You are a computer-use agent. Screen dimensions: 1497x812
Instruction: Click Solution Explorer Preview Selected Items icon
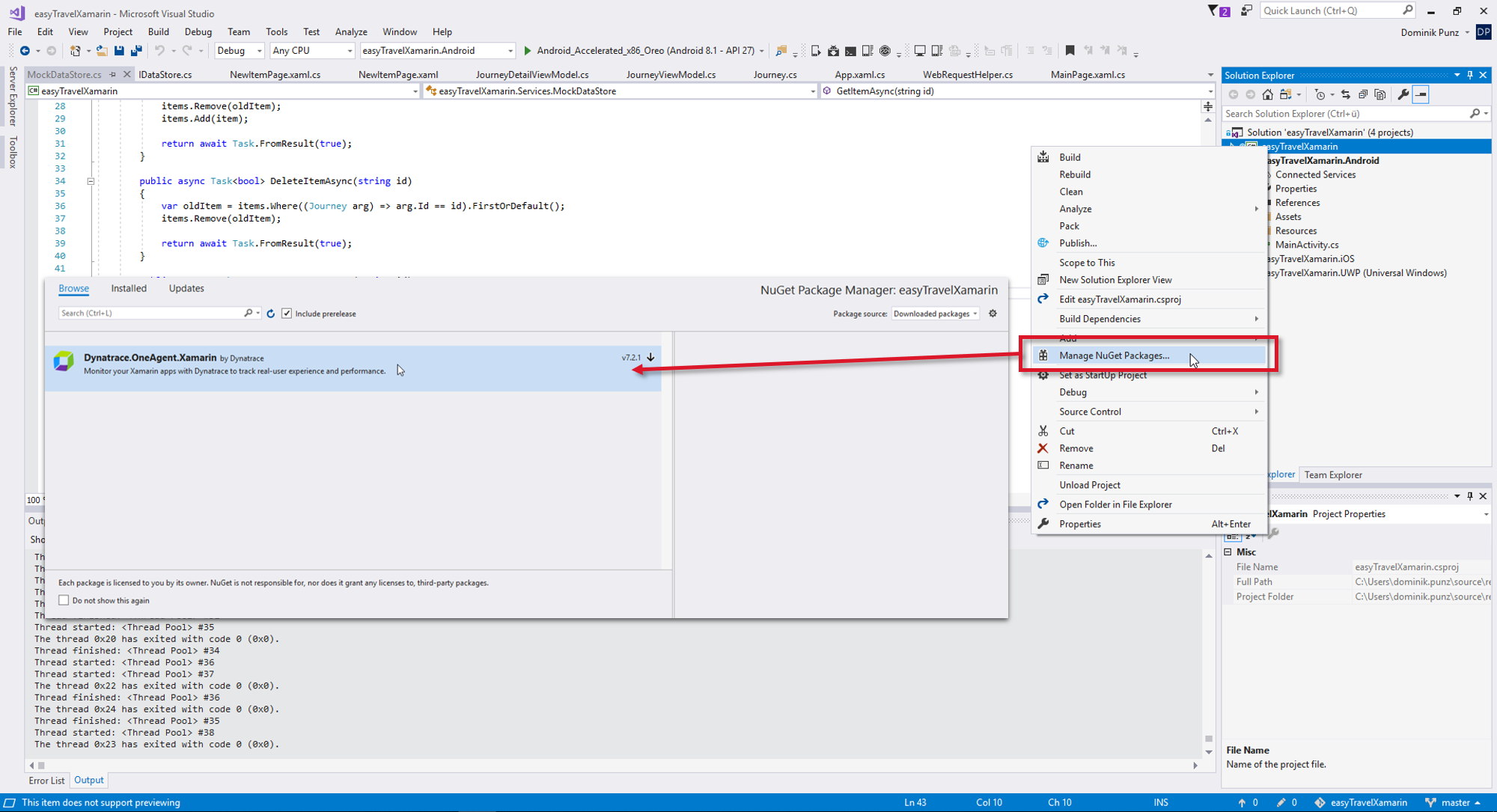click(x=1421, y=94)
